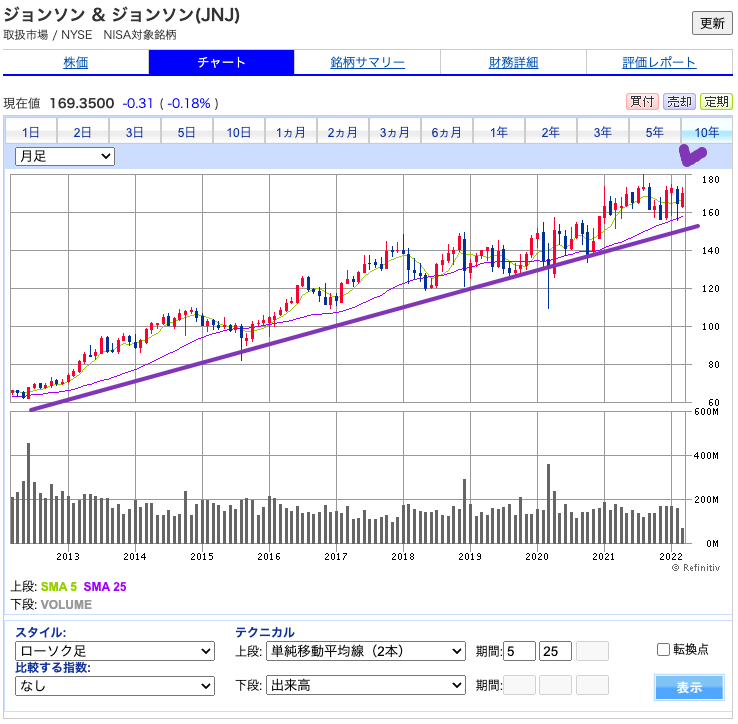This screenshot has height=724, width=738.
Task: Select the 1ヵ月 chart period
Action: pyautogui.click(x=290, y=132)
